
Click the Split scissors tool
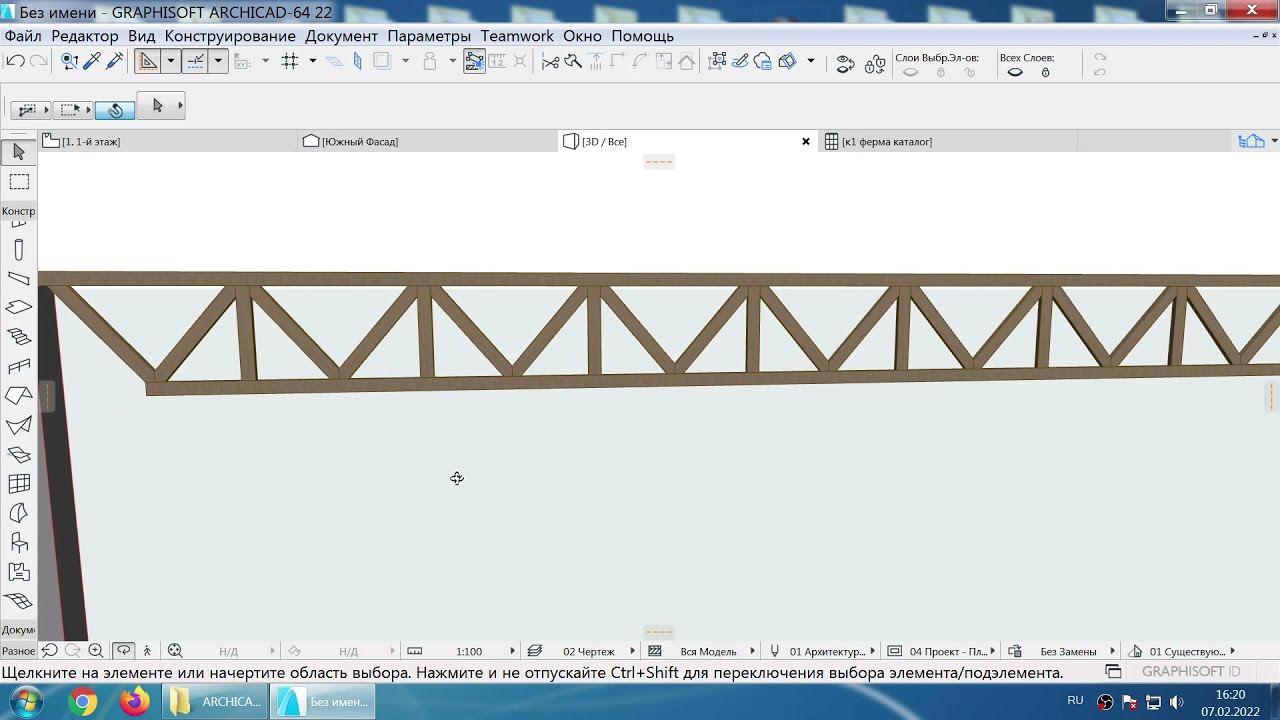pos(550,61)
